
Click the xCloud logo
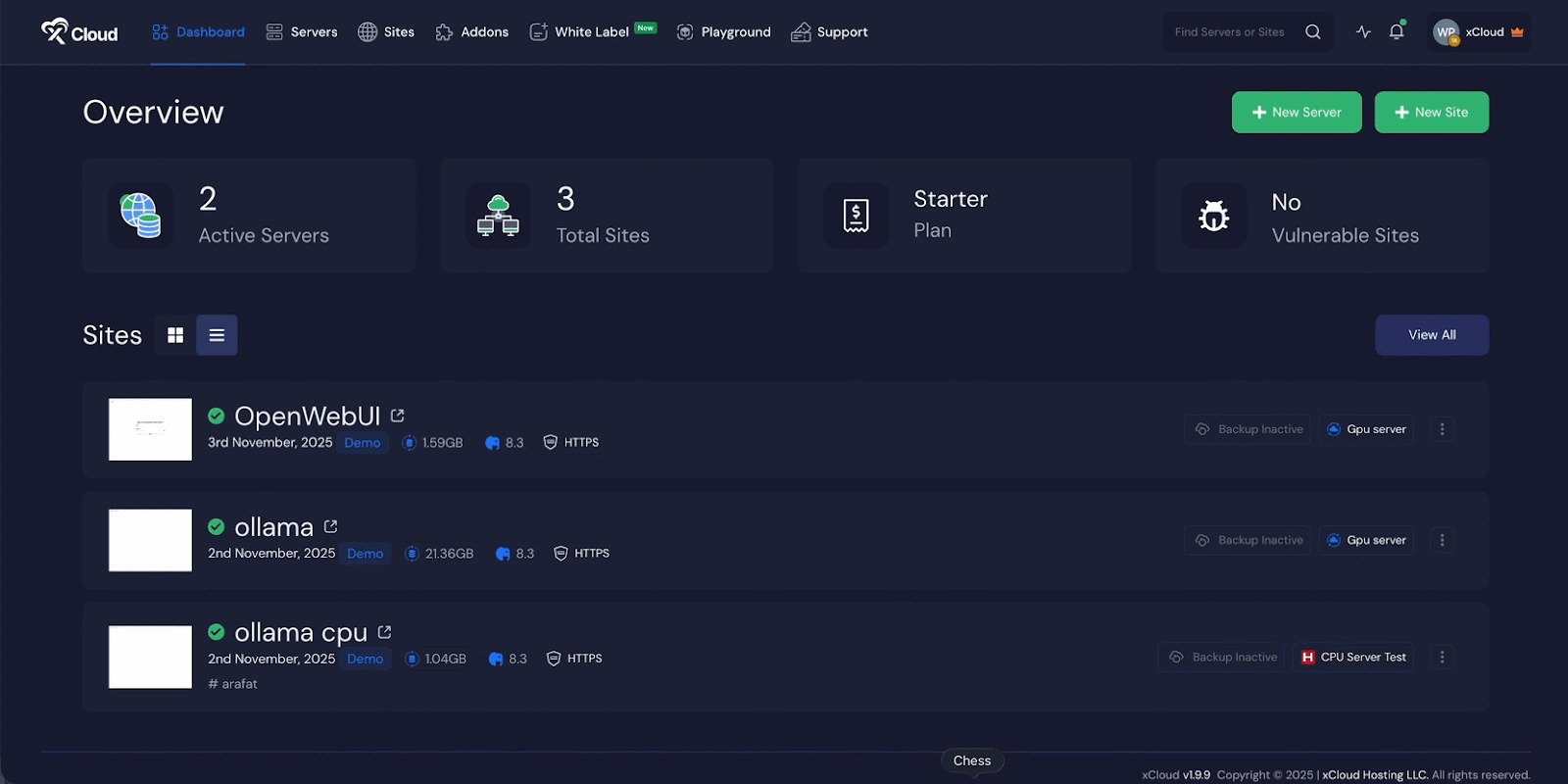79,32
